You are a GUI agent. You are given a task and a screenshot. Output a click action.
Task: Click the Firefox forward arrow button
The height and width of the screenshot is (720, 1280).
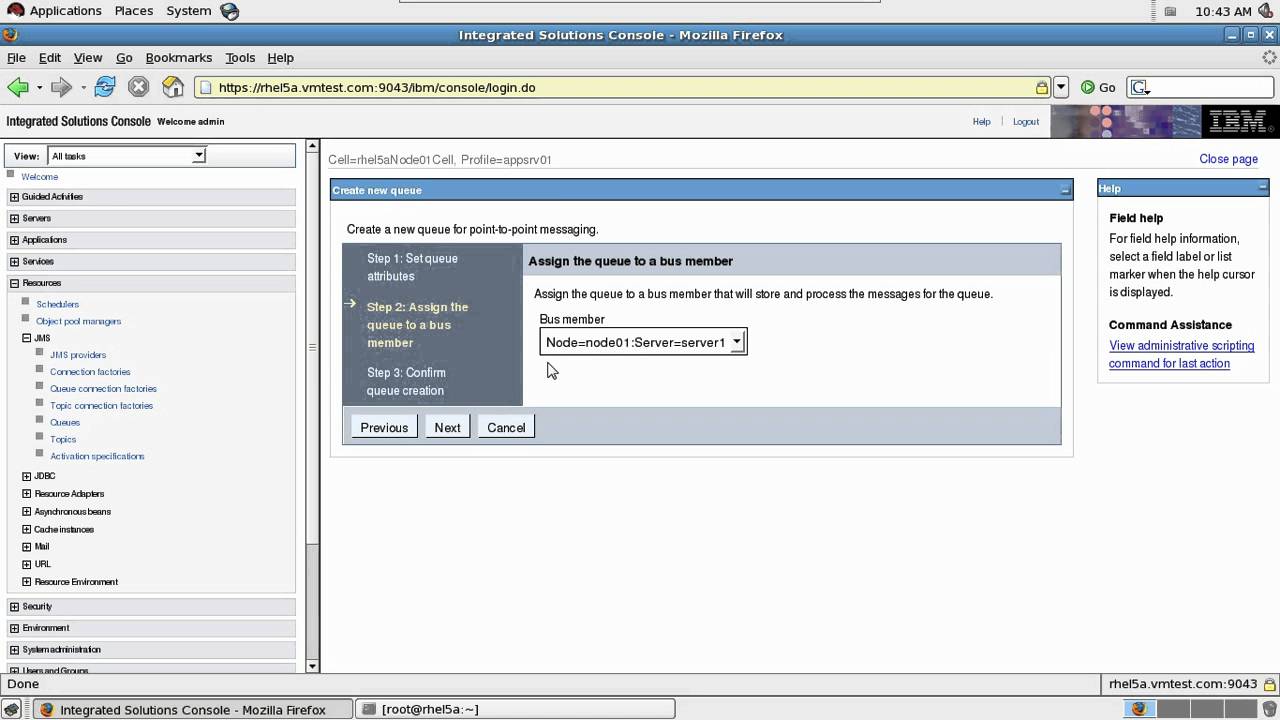(61, 87)
